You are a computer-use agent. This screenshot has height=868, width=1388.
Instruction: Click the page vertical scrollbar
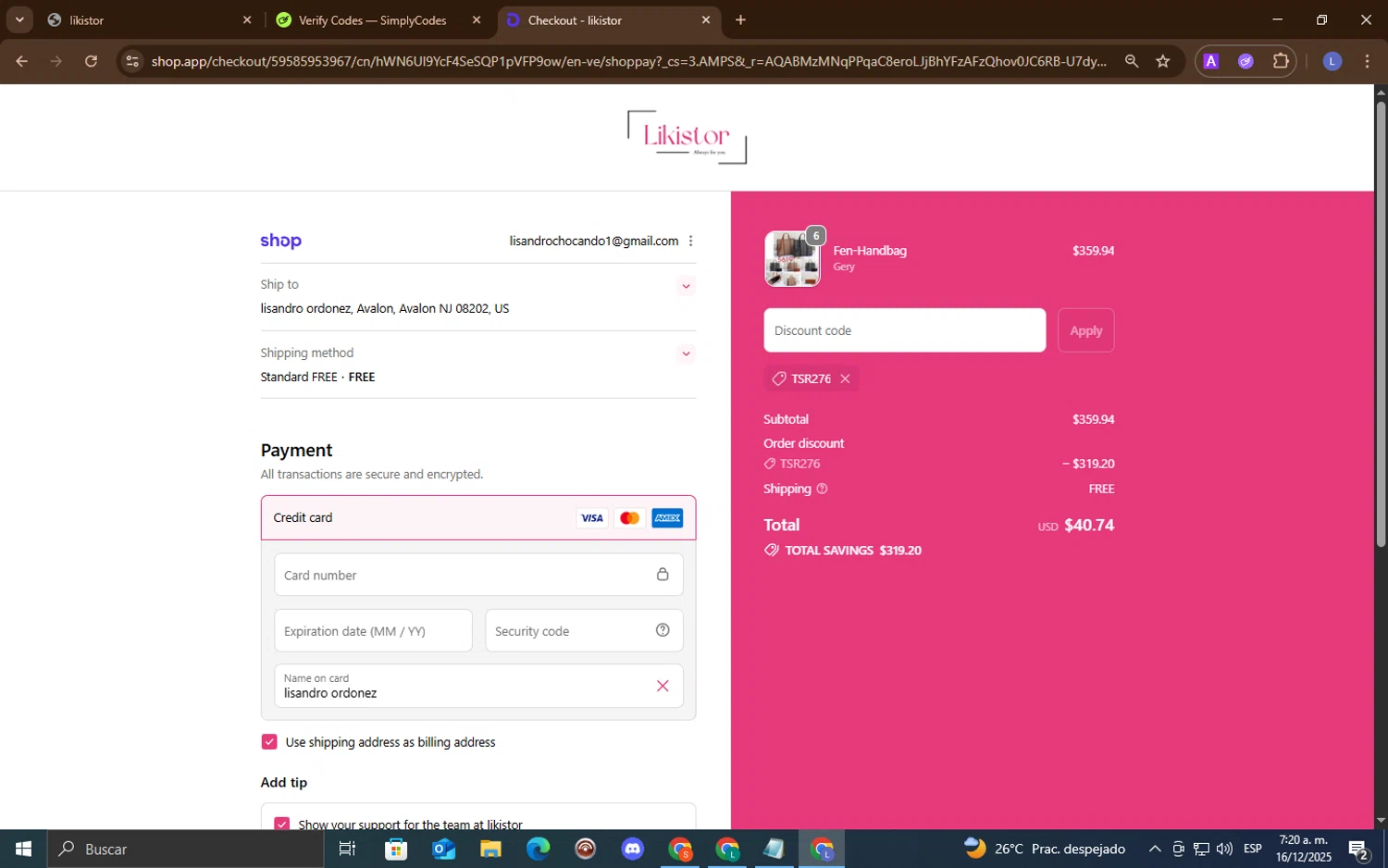click(x=1381, y=324)
